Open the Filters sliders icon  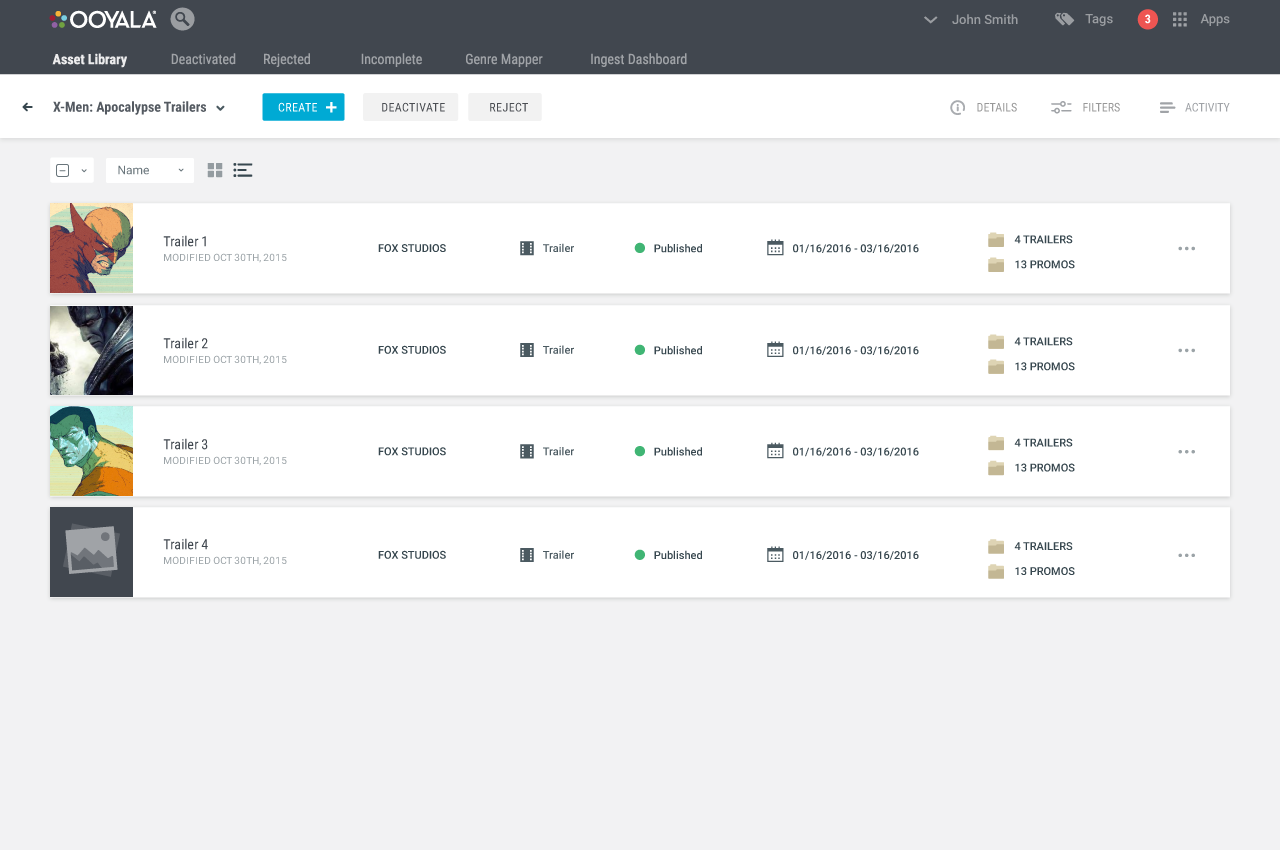(x=1061, y=107)
